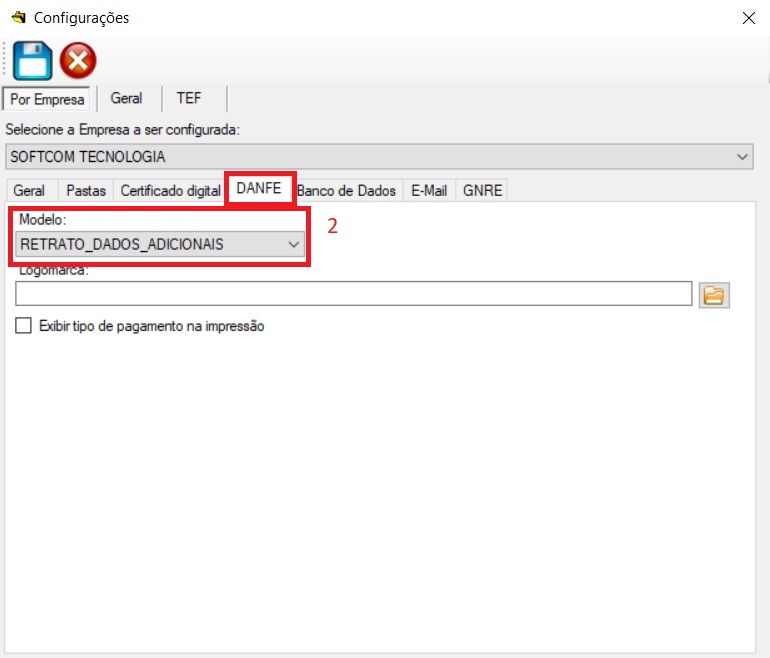Open the Geral tab next to TEF
The image size is (770, 658).
click(x=126, y=98)
